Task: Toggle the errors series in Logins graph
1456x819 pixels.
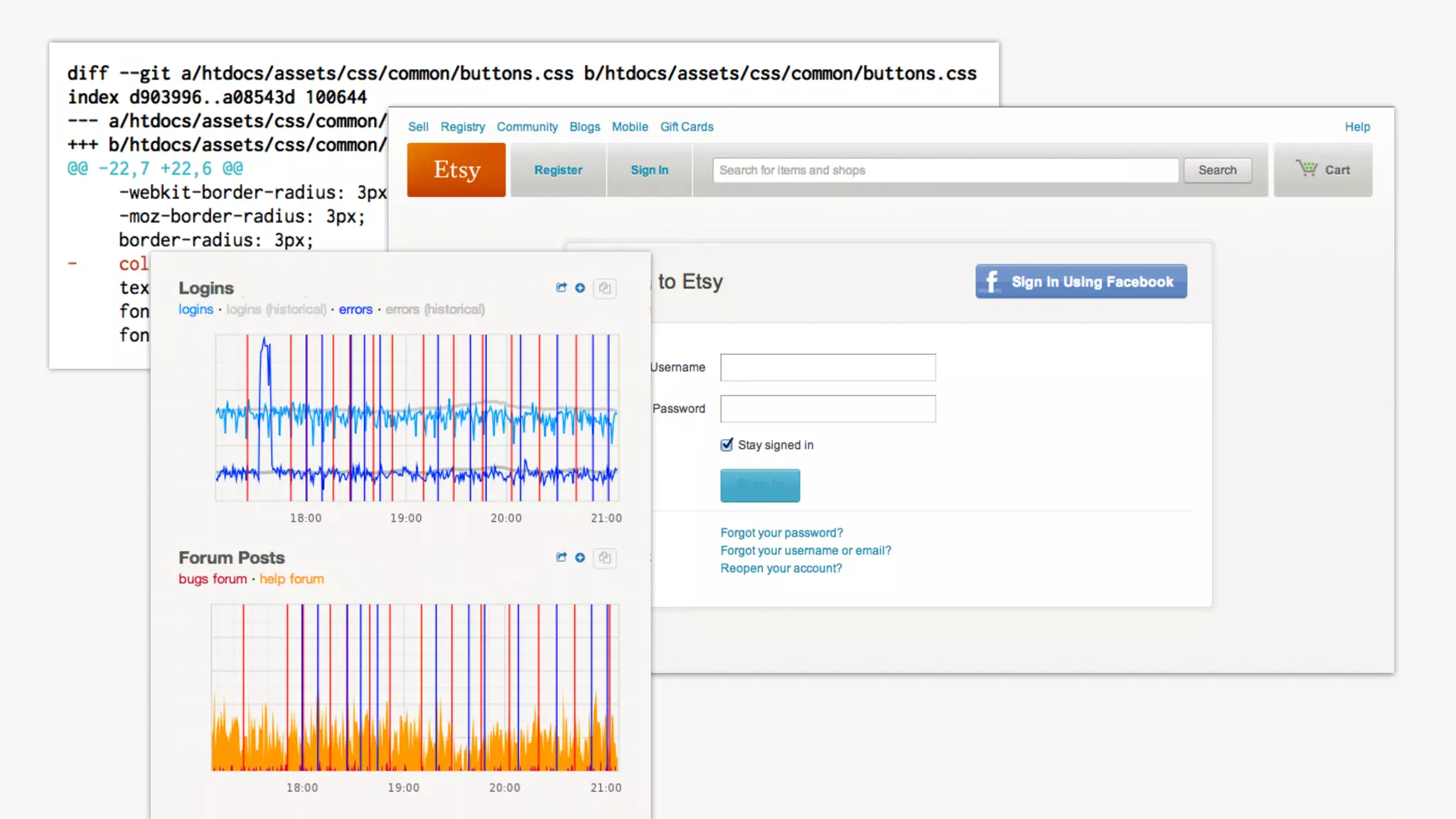Action: 355,309
